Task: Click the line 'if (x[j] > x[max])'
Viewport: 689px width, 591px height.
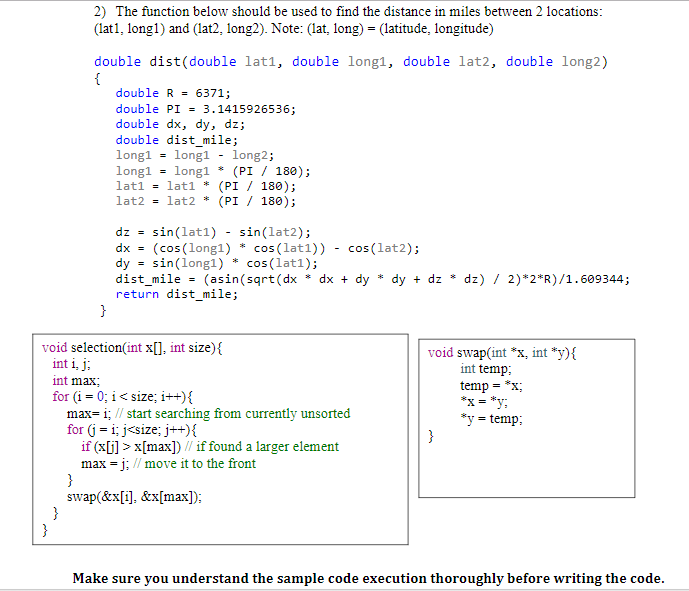Action: click(131, 447)
